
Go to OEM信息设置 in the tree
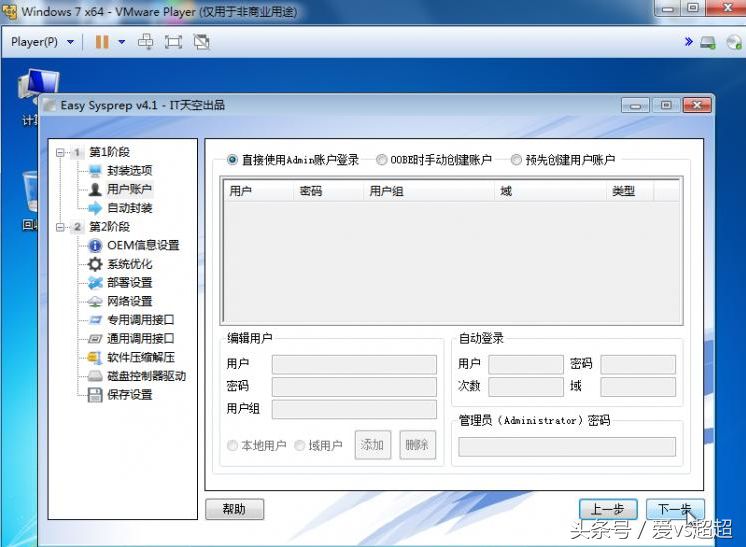tap(143, 245)
